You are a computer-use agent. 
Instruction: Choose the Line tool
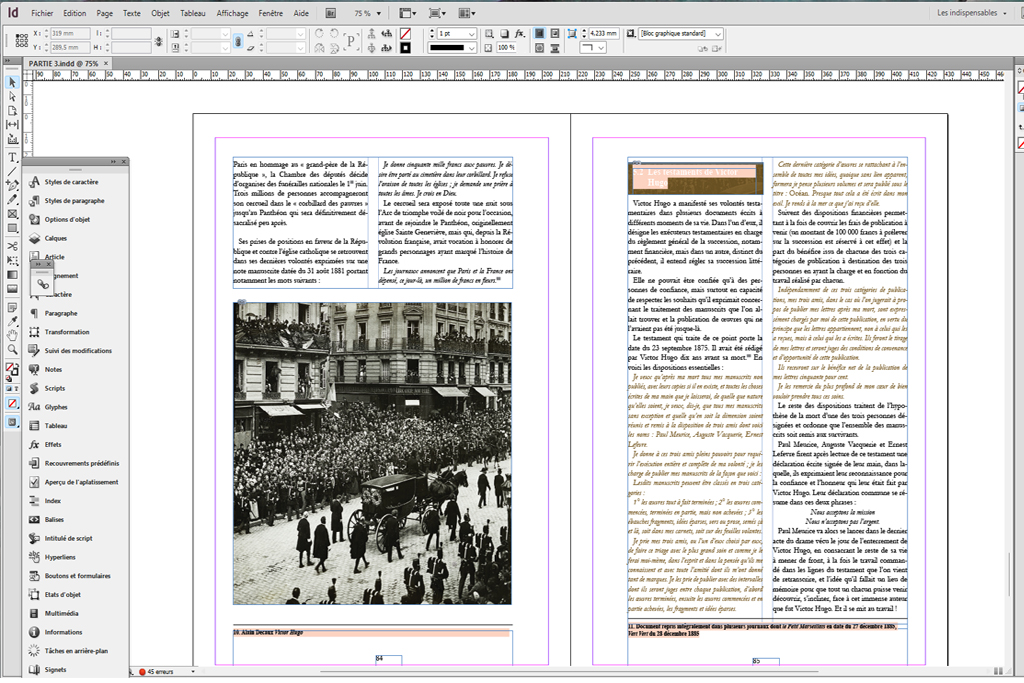12,172
